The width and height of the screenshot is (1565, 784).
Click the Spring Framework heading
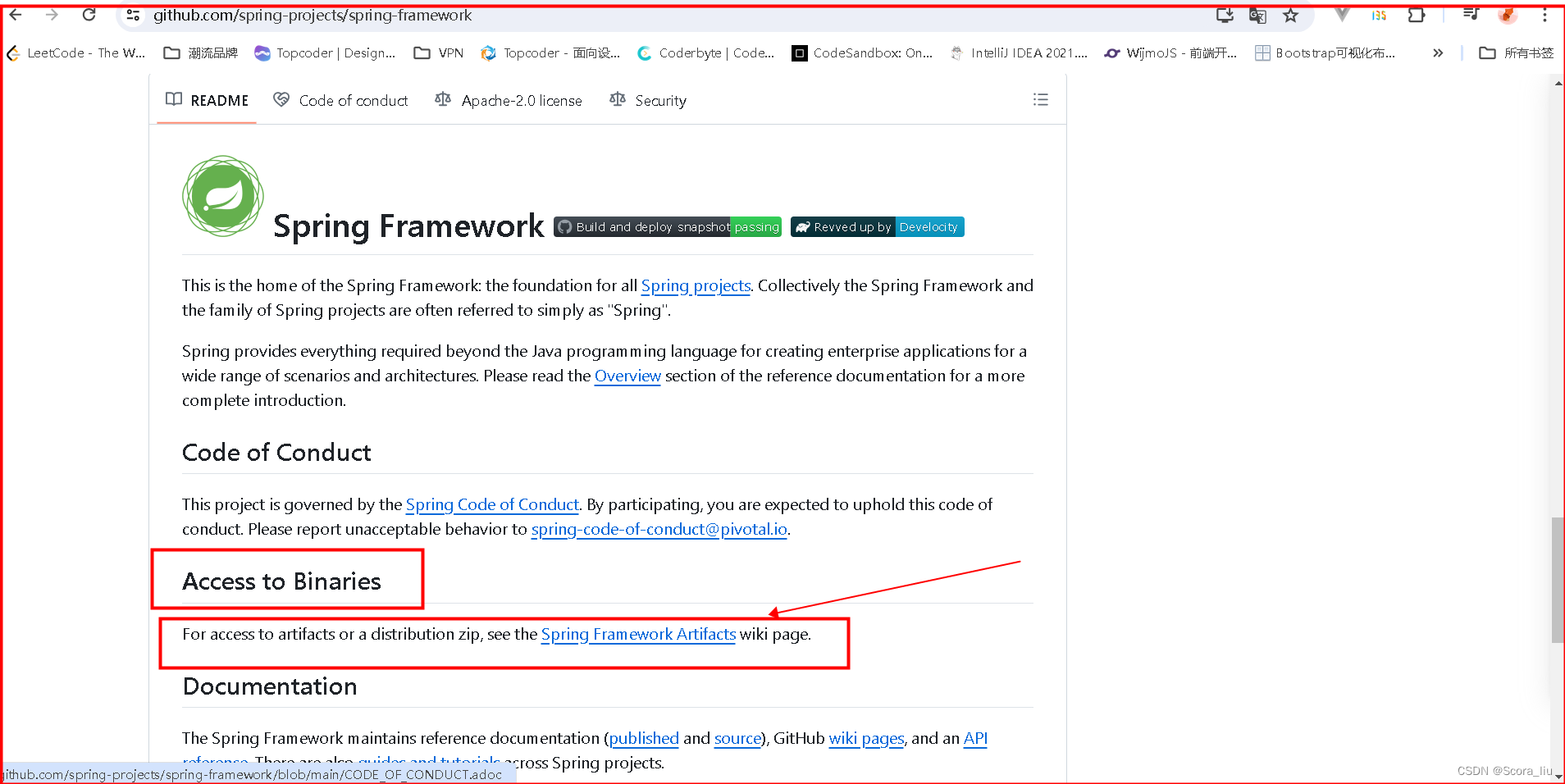pos(408,226)
